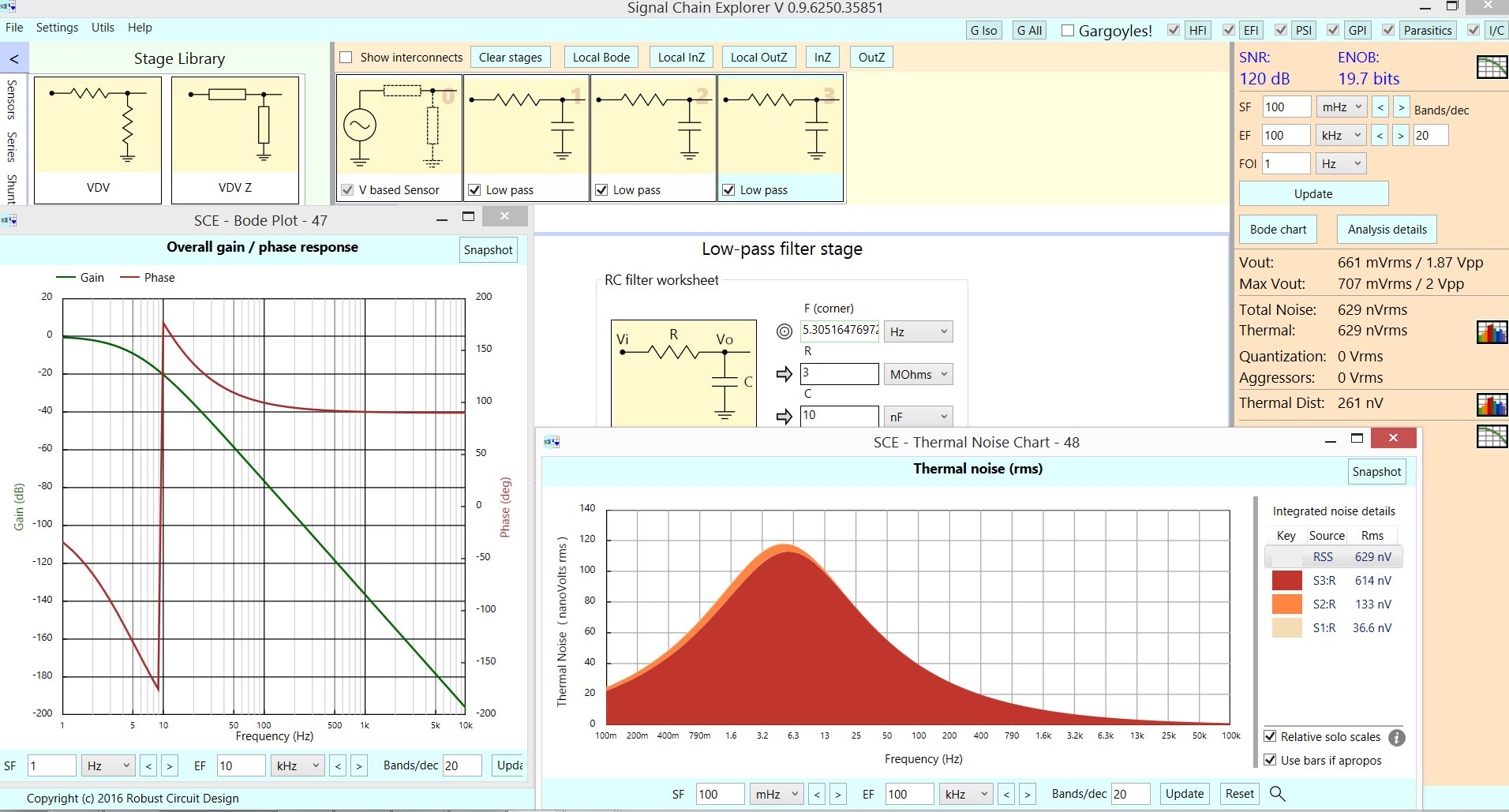This screenshot has width=1509, height=812.
Task: Click the S2:R orange color swatch
Action: (x=1287, y=604)
